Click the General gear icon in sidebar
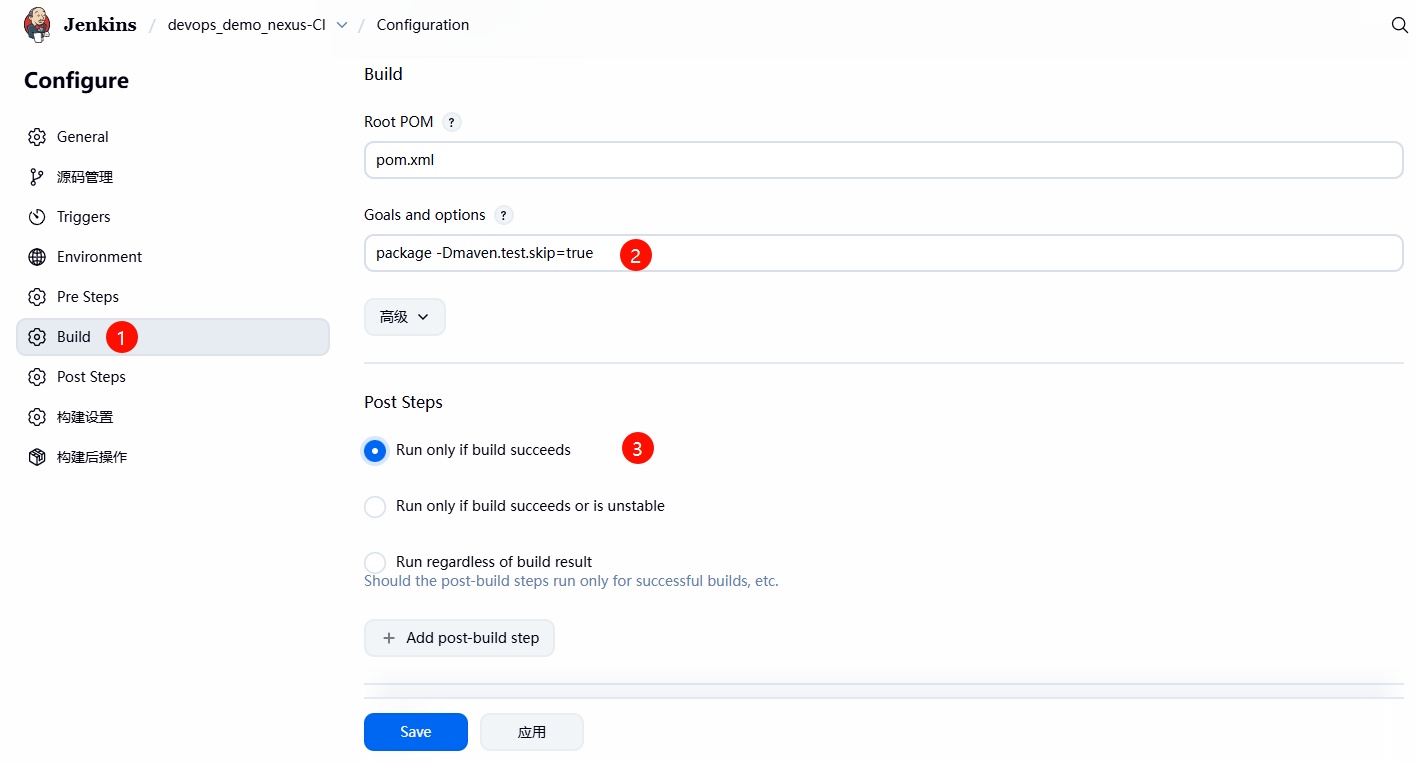Screen dimensions: 1416x762 [x=37, y=137]
